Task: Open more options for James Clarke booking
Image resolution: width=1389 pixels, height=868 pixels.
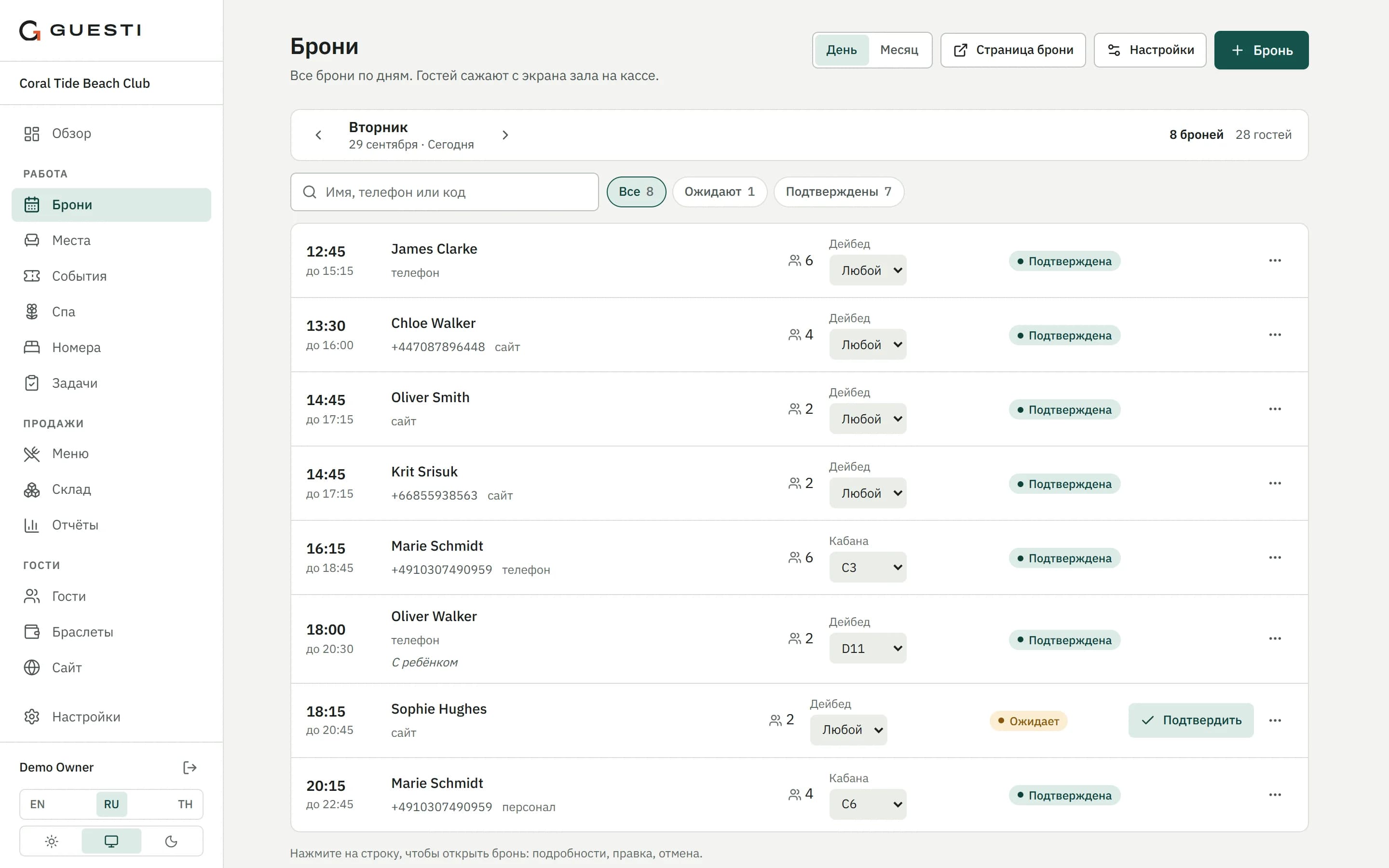Action: point(1275,260)
